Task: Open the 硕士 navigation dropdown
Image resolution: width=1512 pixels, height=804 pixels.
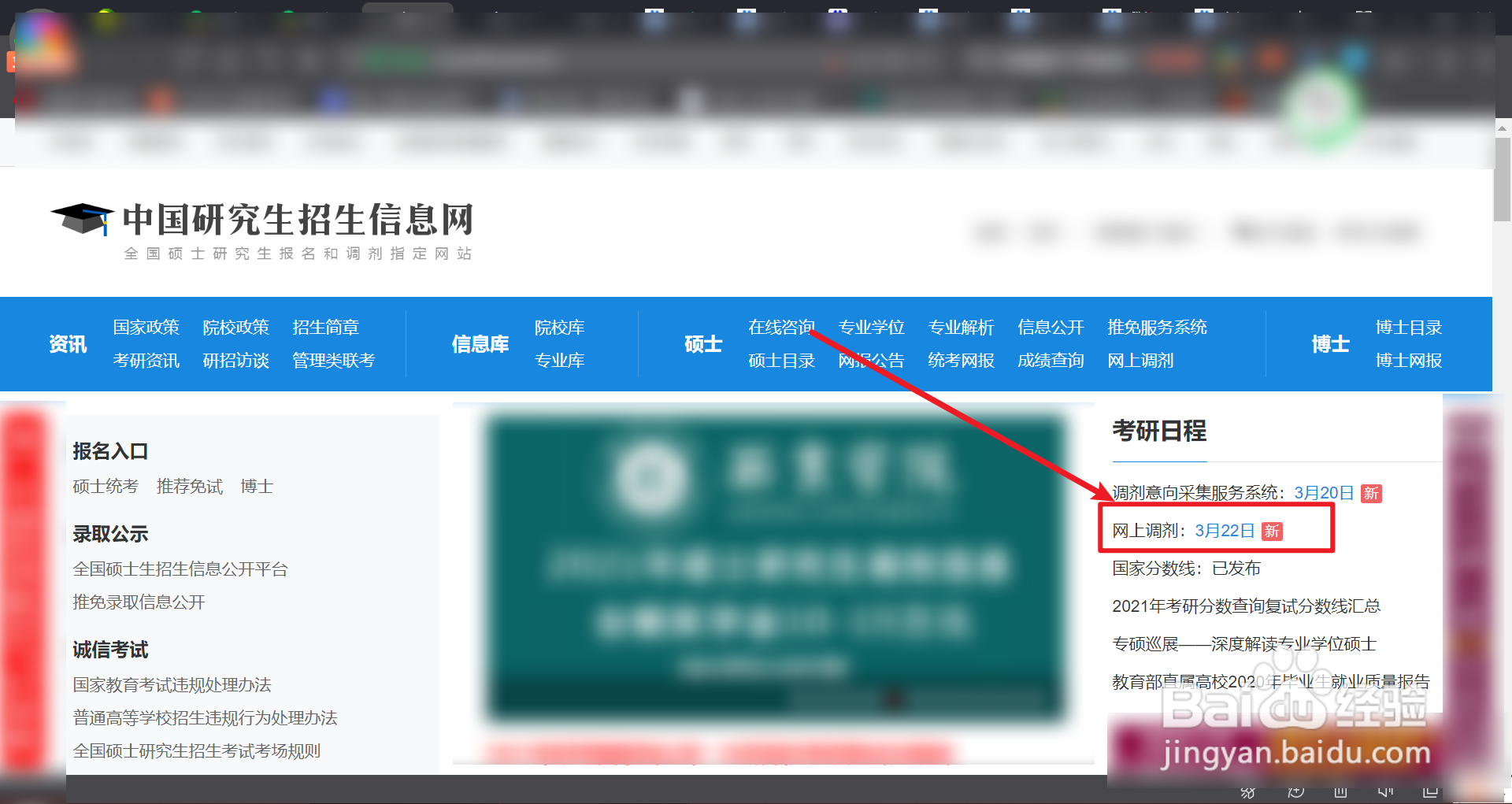Action: [x=702, y=344]
